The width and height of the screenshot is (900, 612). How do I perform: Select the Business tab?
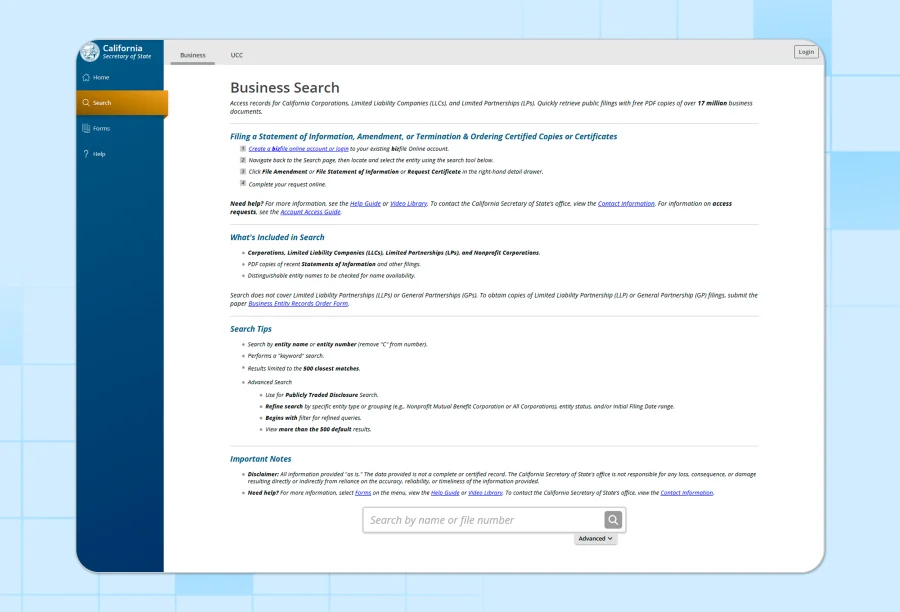click(193, 56)
